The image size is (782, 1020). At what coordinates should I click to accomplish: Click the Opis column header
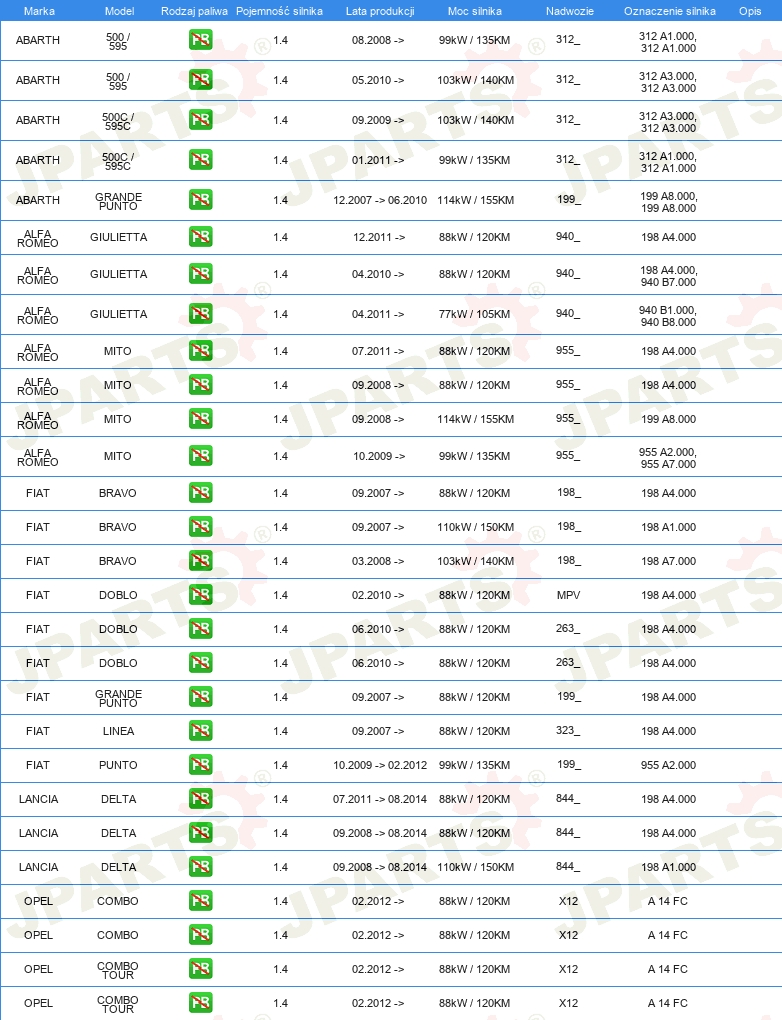click(x=750, y=11)
